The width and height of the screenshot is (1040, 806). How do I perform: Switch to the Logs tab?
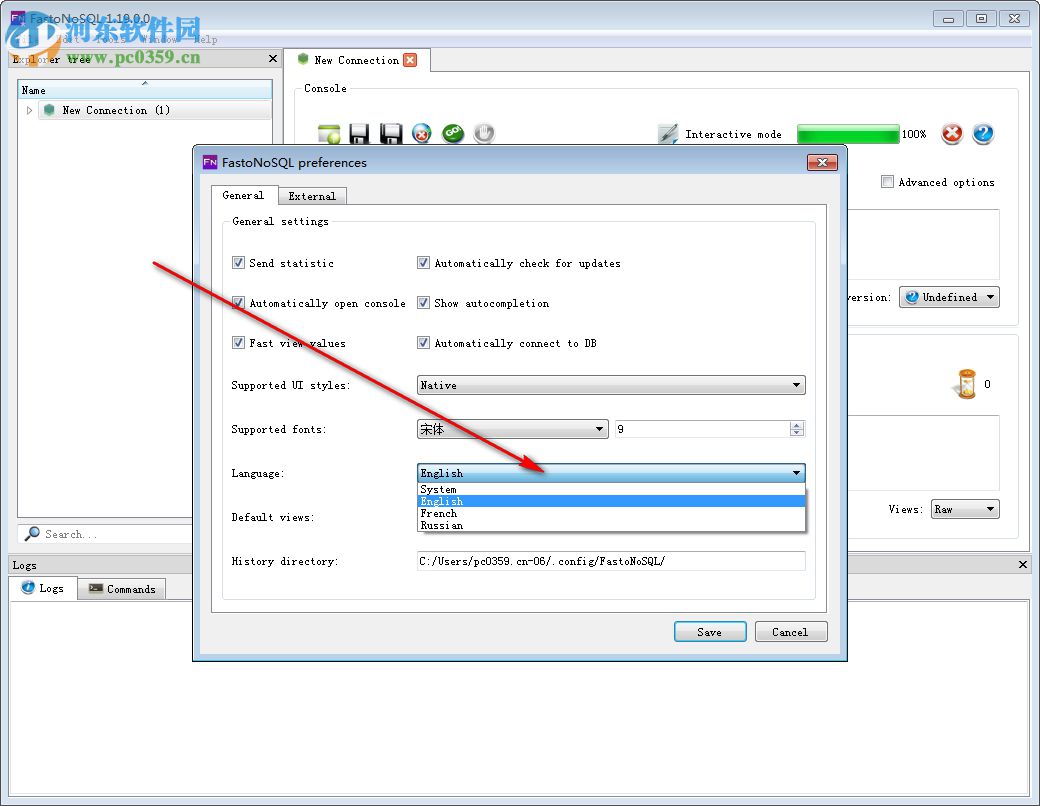coord(43,588)
